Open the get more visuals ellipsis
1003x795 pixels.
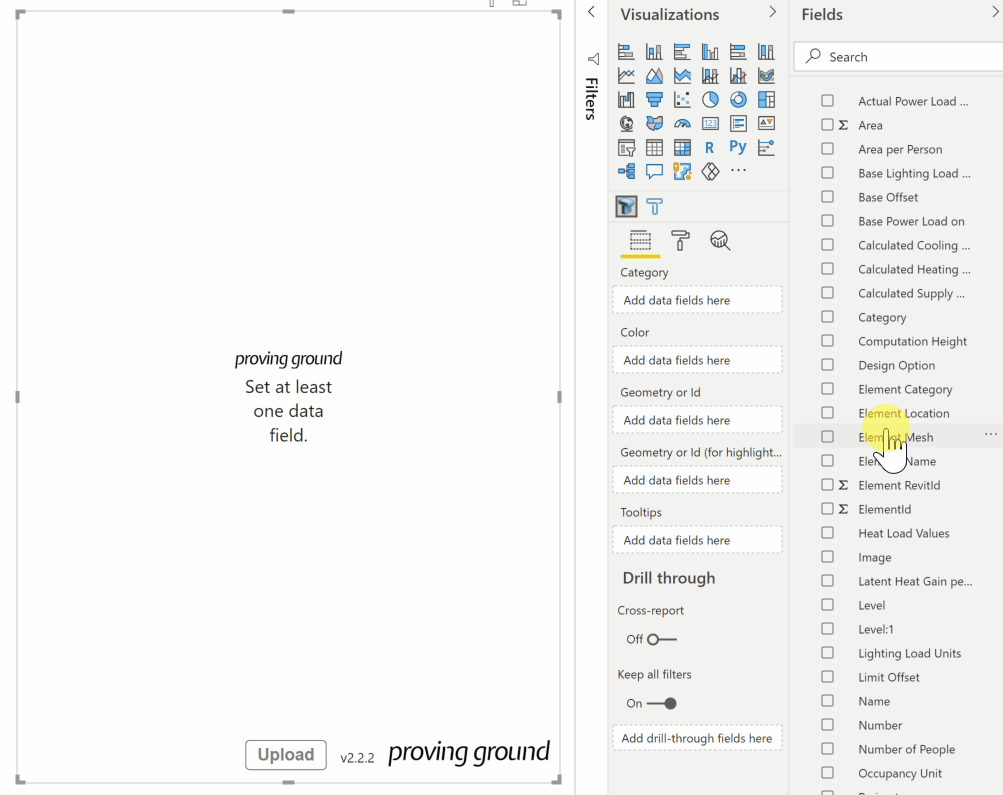pyautogui.click(x=738, y=171)
